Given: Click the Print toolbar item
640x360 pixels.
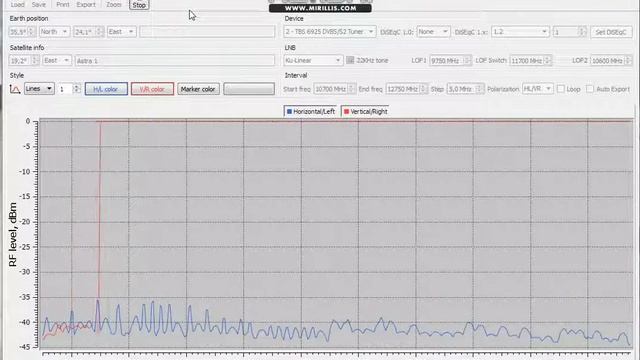Looking at the screenshot, I should (62, 4).
